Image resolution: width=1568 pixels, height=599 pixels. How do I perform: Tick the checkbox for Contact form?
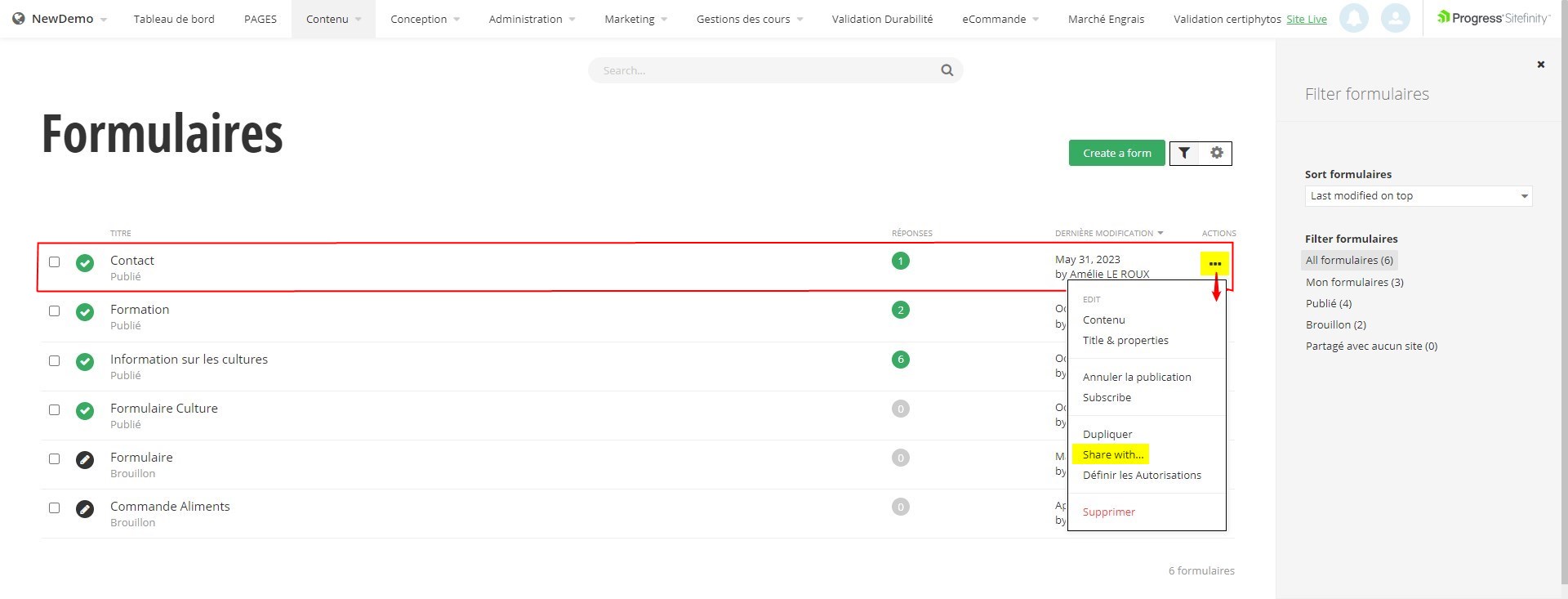pyautogui.click(x=55, y=262)
